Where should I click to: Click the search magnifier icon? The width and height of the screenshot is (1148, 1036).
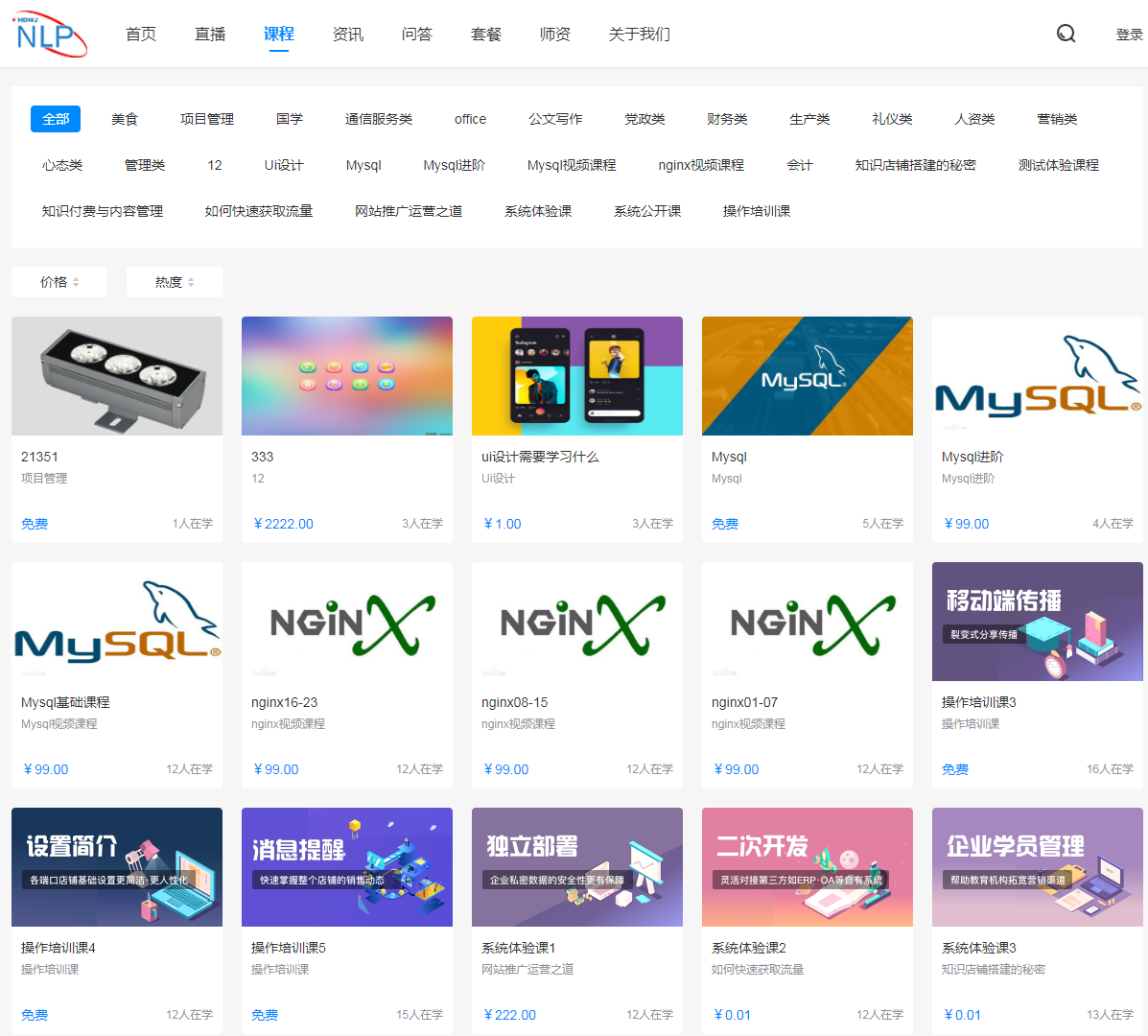pyautogui.click(x=1066, y=34)
